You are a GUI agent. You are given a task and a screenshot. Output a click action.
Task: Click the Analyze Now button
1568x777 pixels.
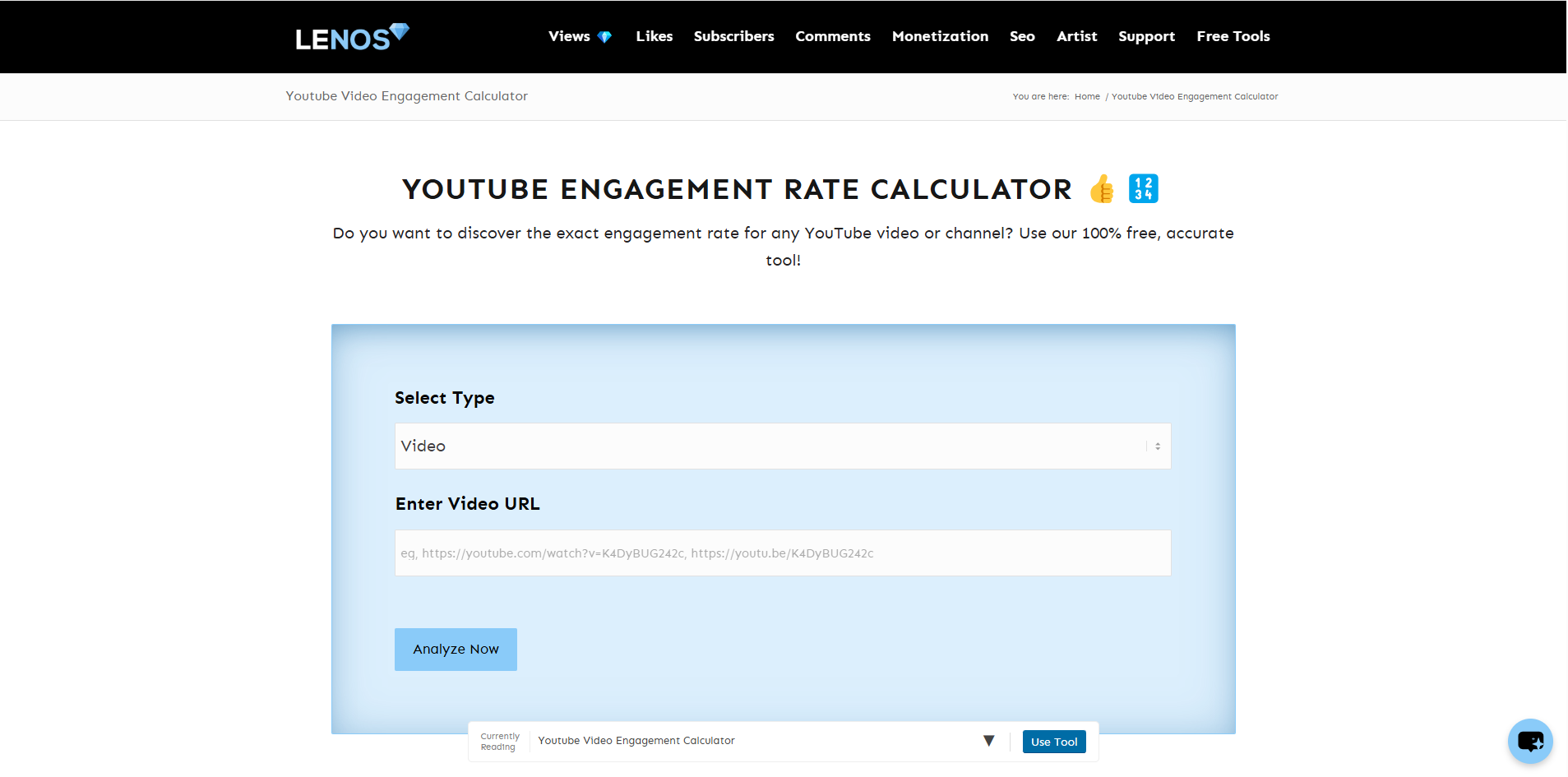(456, 650)
